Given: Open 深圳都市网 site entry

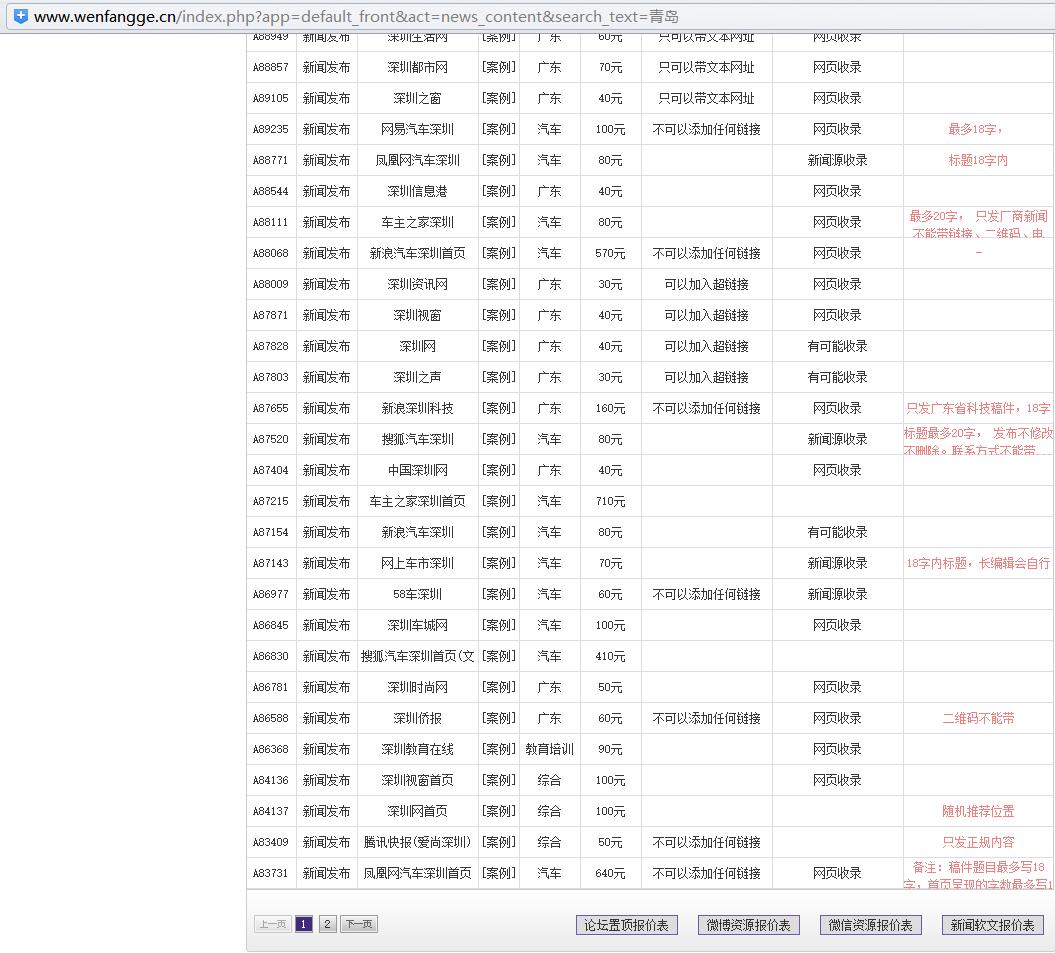Looking at the screenshot, I should [x=417, y=67].
